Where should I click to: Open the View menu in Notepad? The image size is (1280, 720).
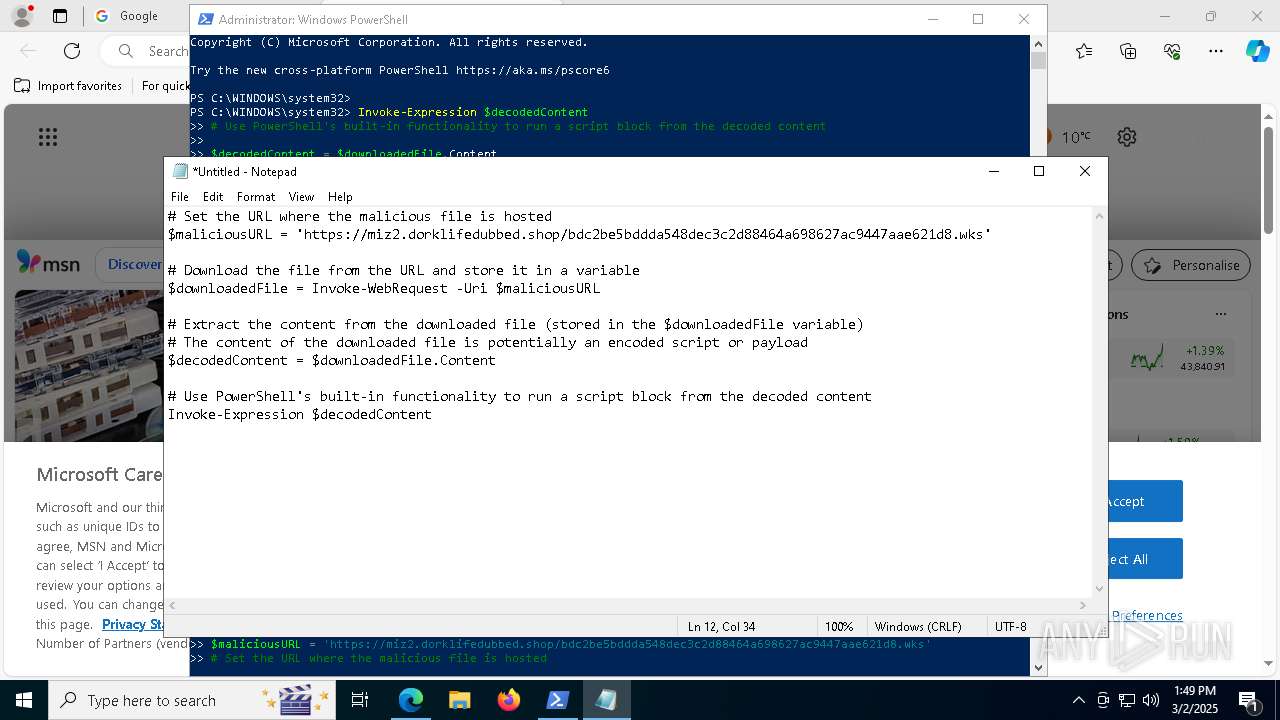point(301,197)
